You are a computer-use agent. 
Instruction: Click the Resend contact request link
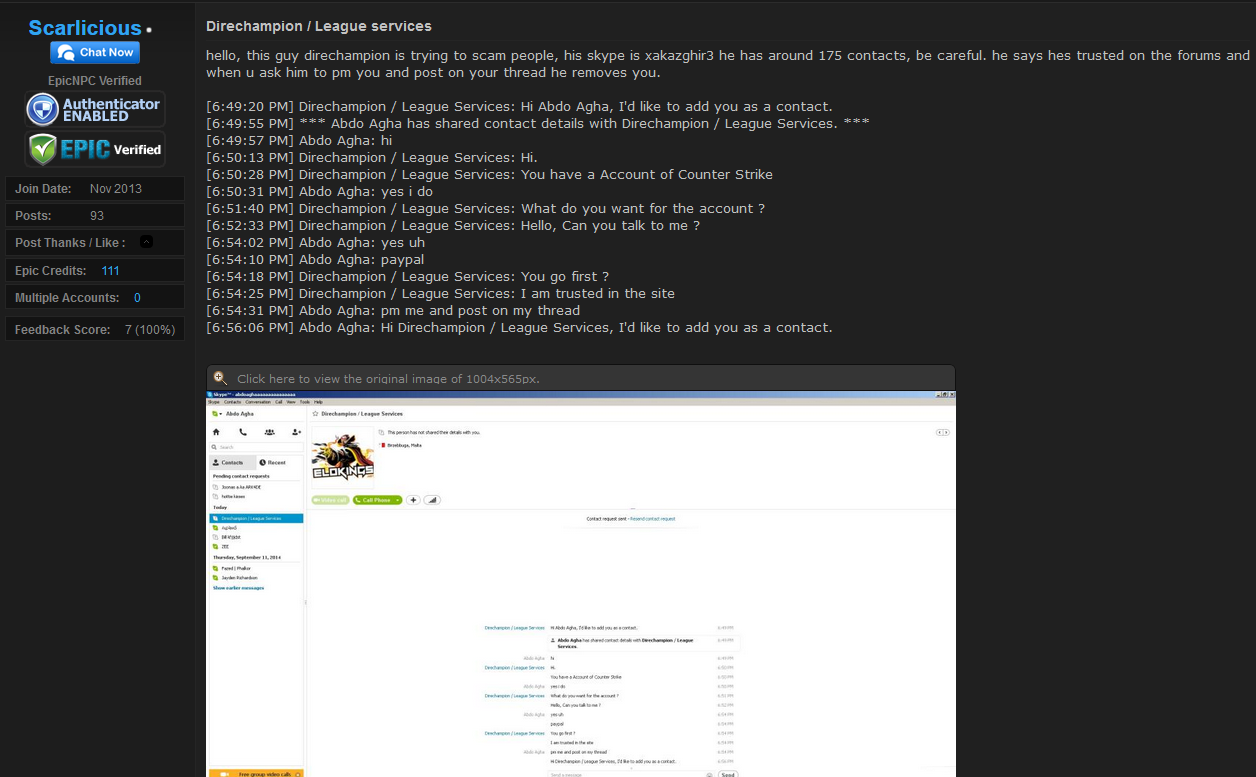tap(653, 519)
